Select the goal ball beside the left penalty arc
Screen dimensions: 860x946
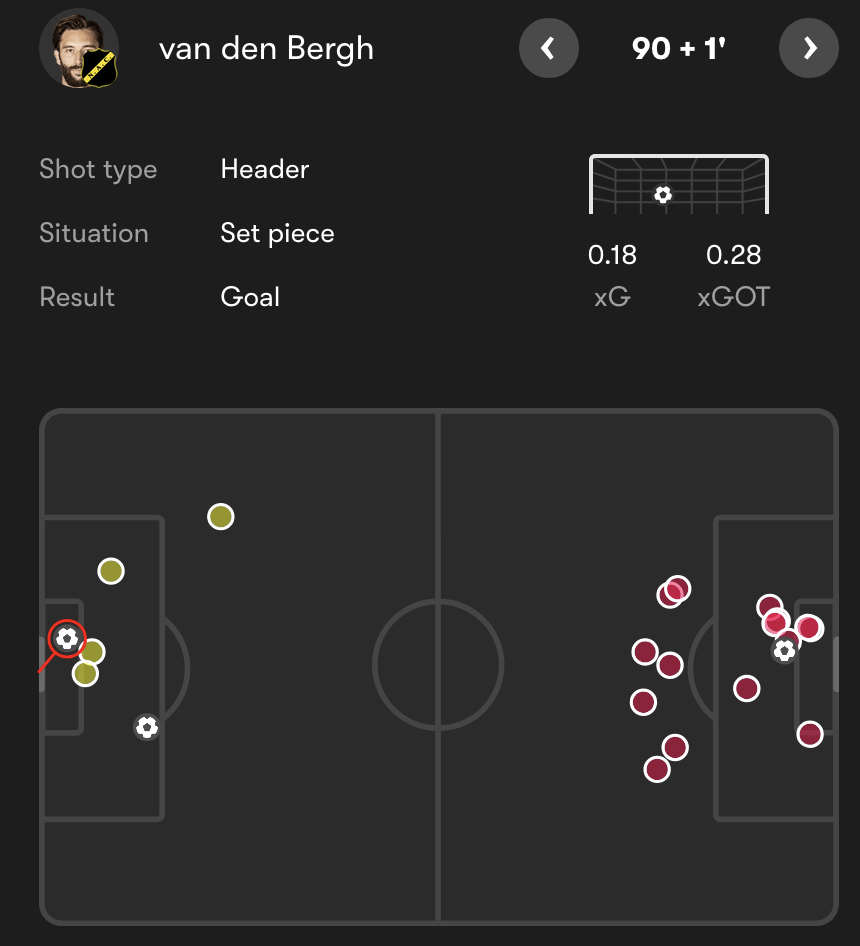pos(147,727)
